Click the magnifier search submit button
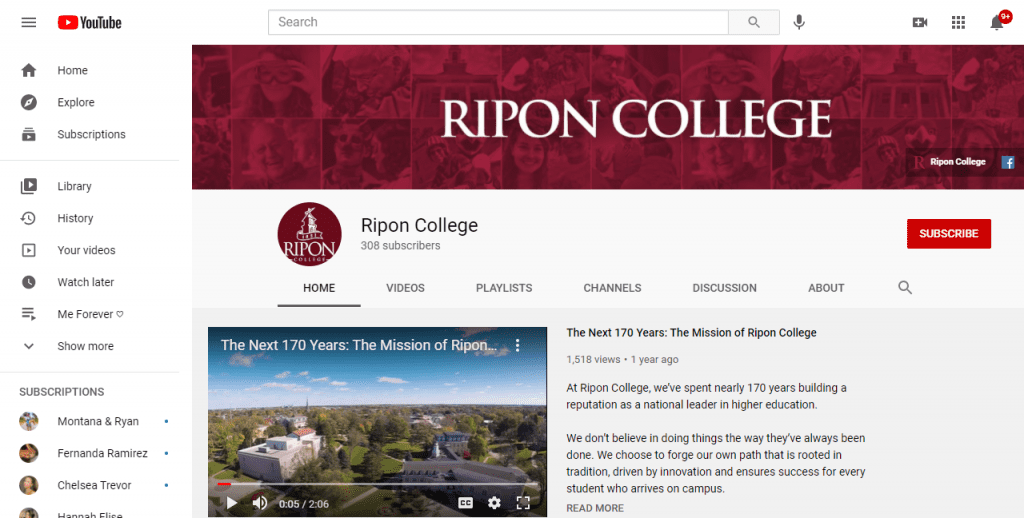This screenshot has width=1024, height=518. pos(754,22)
